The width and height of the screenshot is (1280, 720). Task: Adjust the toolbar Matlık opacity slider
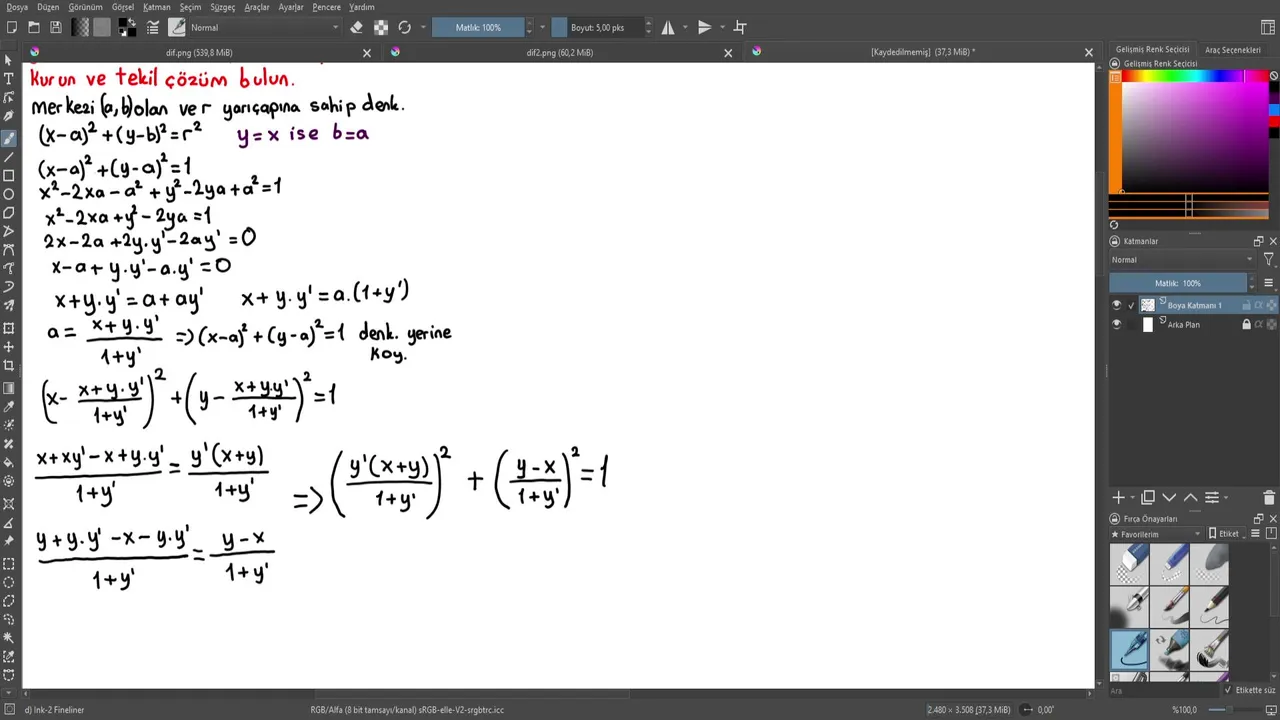click(478, 27)
